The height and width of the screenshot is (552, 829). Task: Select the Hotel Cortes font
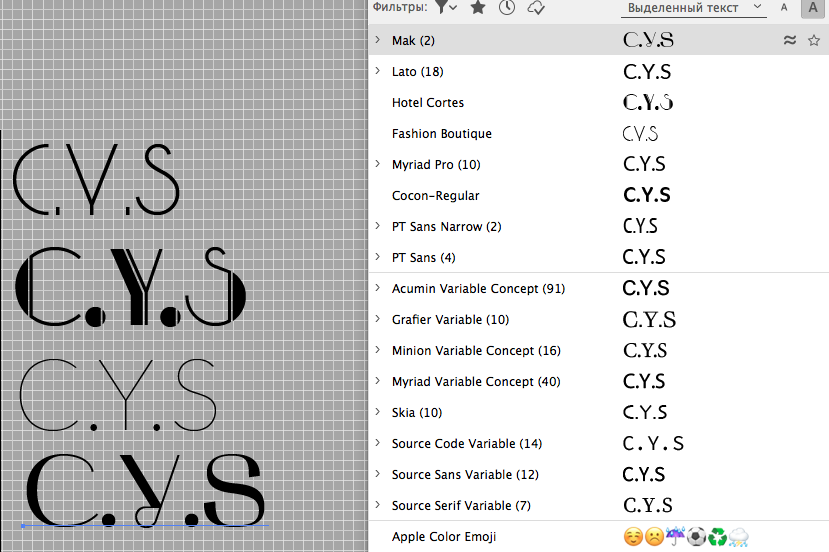[x=428, y=103]
